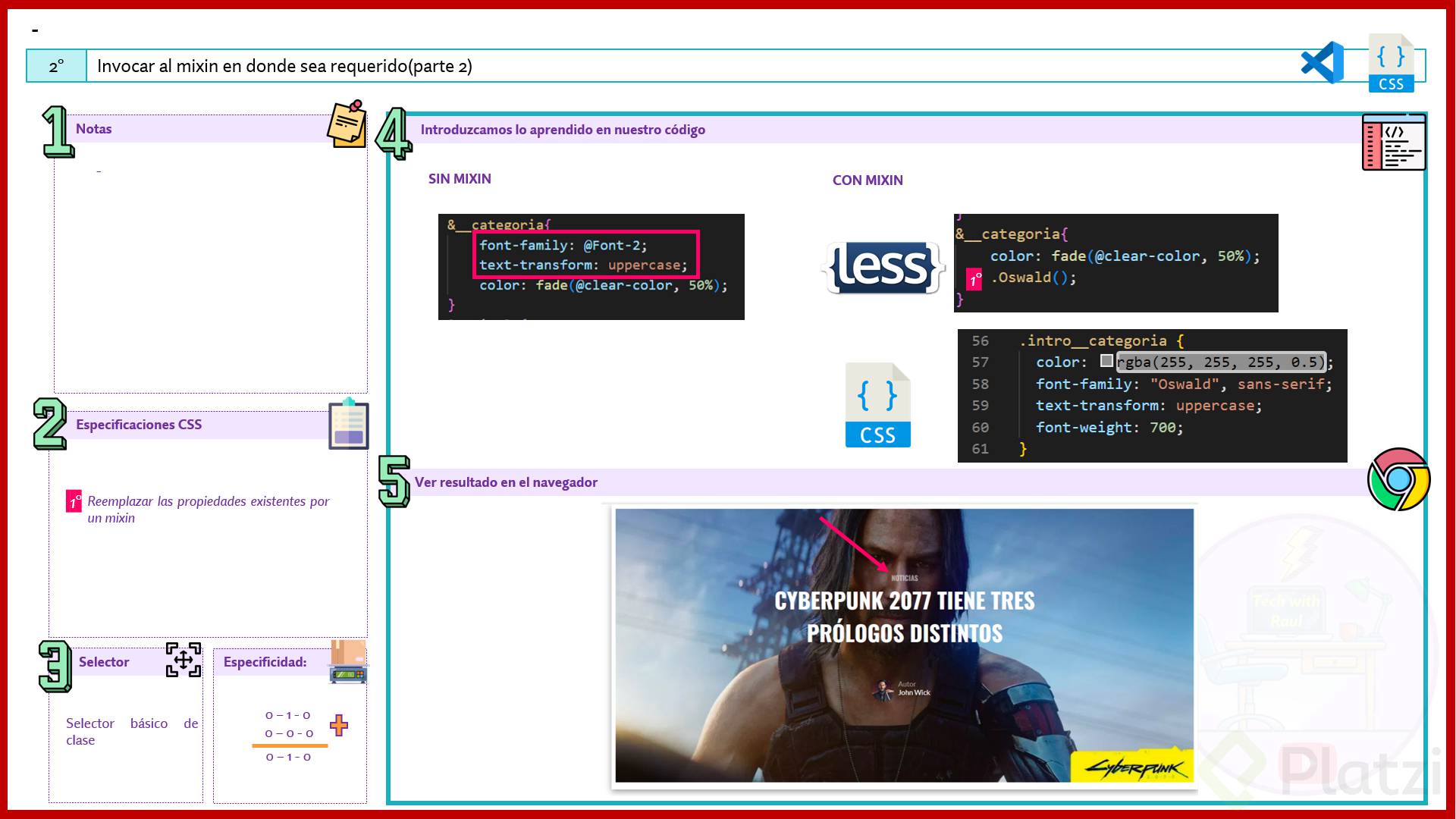Click the CSS file icon in header
Image resolution: width=1456 pixels, height=819 pixels.
tap(1391, 64)
